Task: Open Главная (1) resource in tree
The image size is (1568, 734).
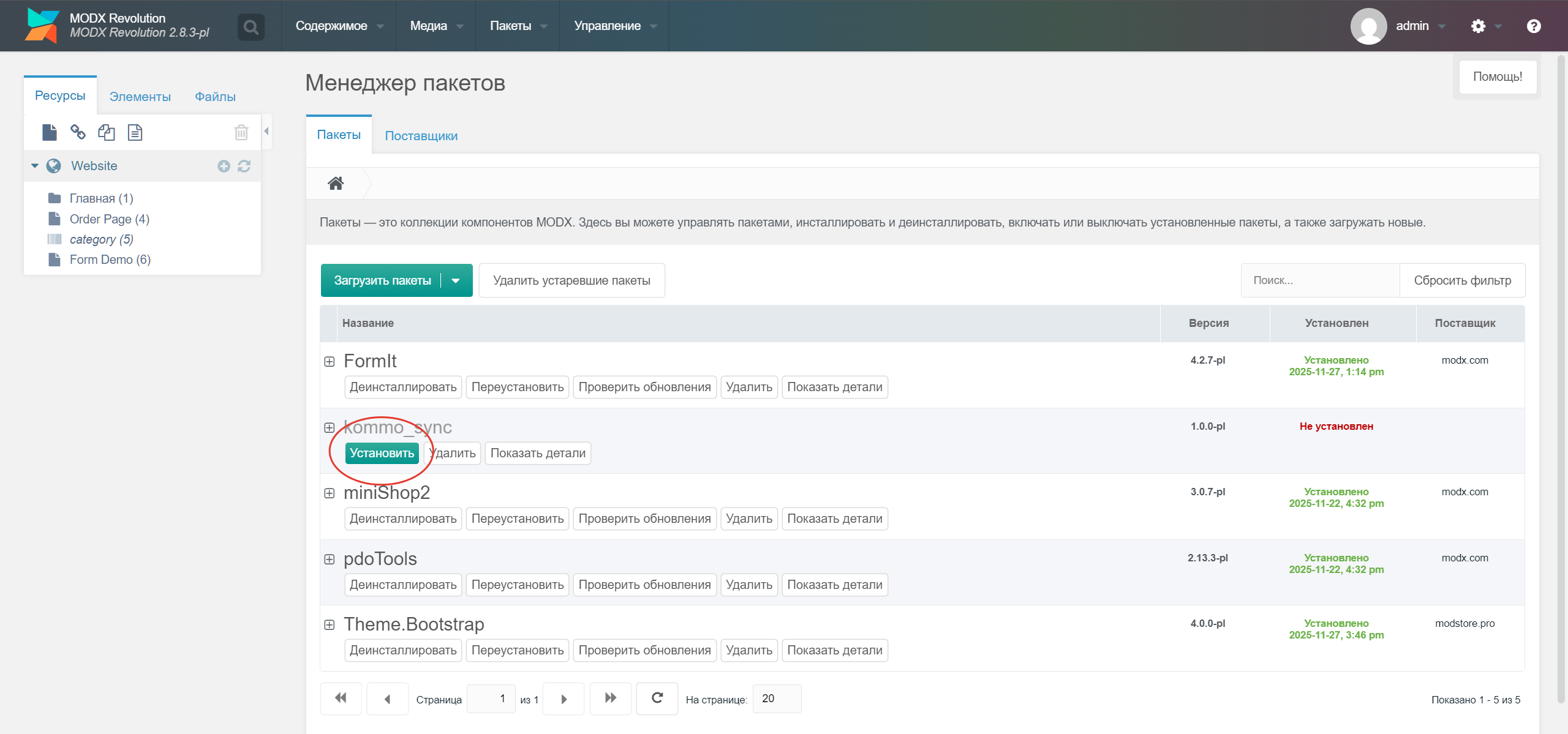Action: [101, 198]
